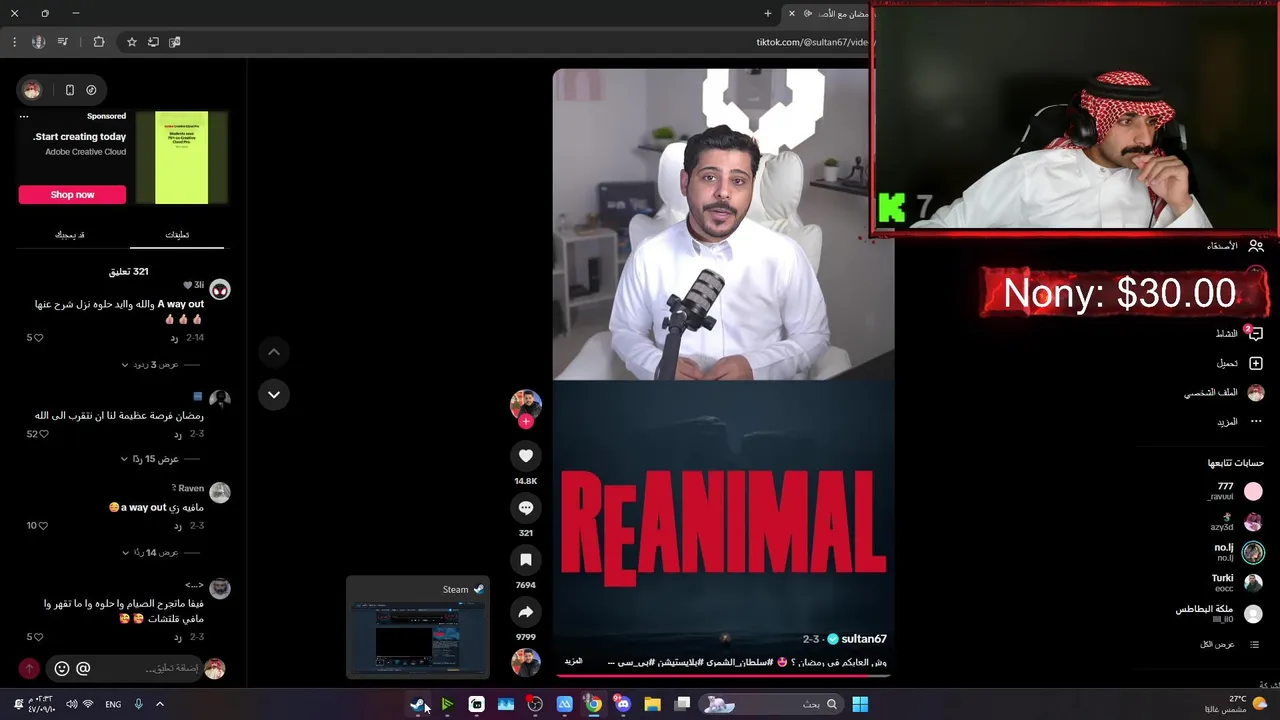Click the translate page icon in address bar

pyautogui.click(x=175, y=42)
